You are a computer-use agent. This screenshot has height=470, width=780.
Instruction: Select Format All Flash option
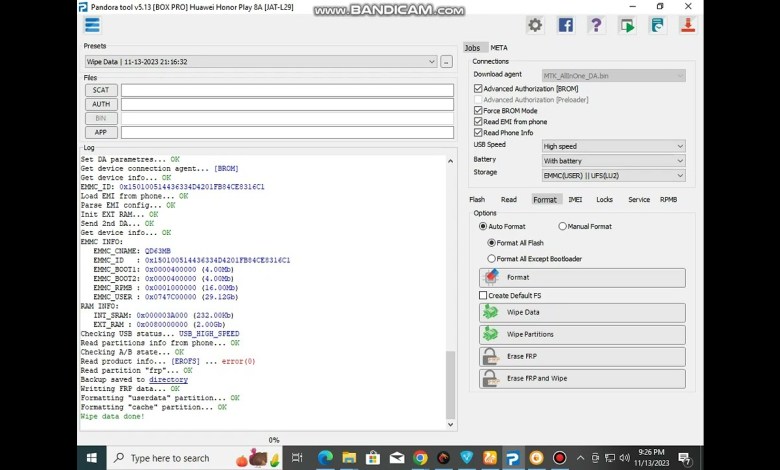pos(491,243)
